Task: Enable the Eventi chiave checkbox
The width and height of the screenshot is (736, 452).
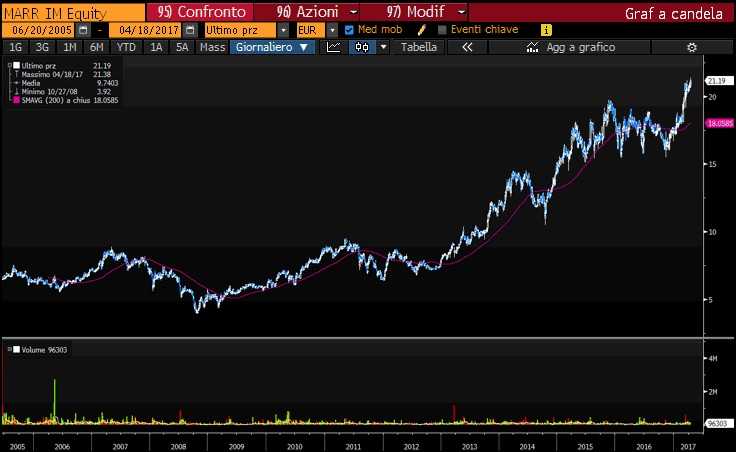Action: tap(442, 30)
